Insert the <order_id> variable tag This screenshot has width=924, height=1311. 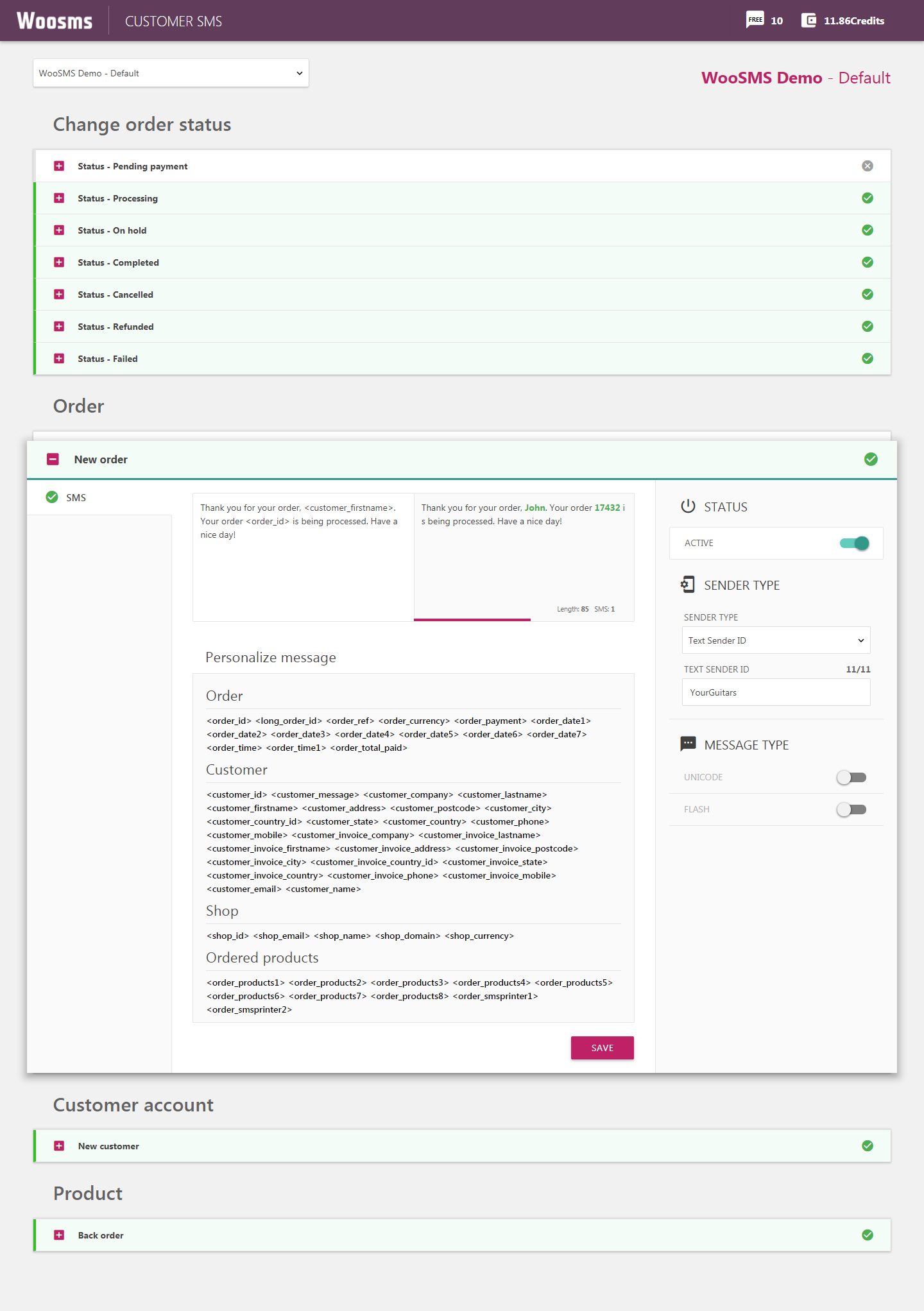point(229,721)
